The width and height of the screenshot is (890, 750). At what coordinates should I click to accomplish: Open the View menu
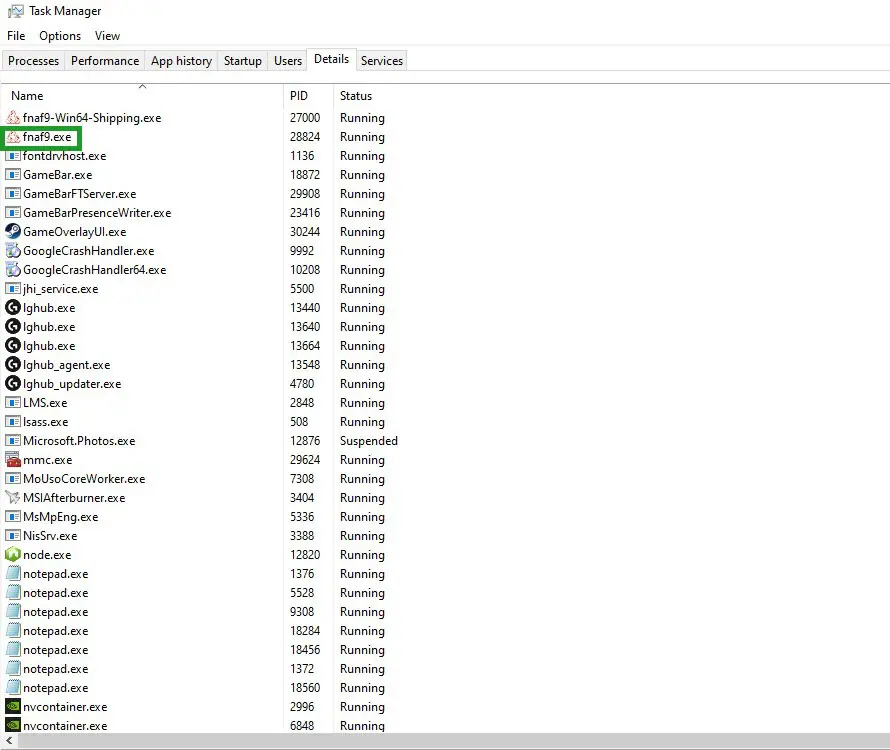[107, 36]
